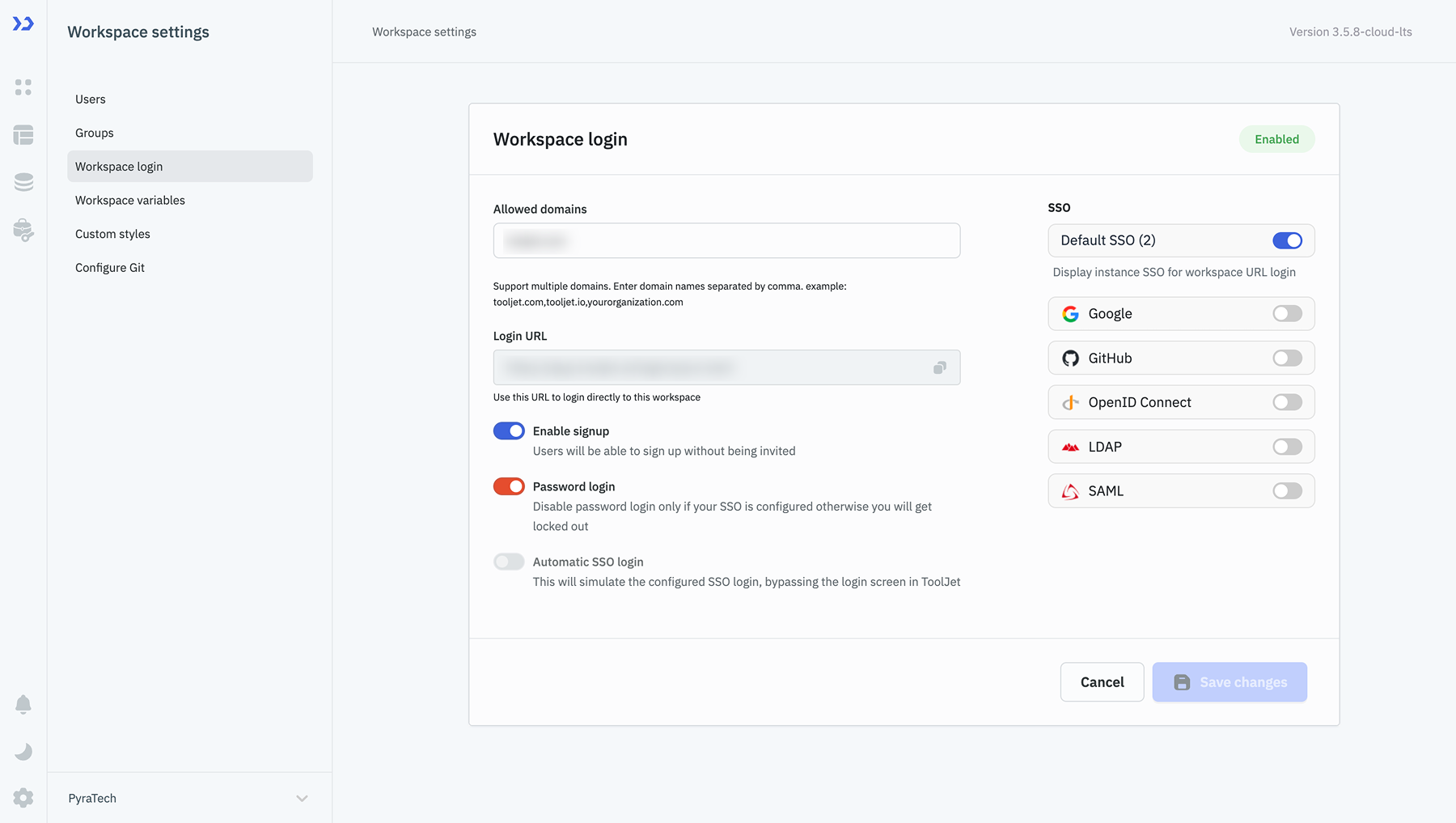Enable Google SSO
Viewport: 1456px width, 823px height.
click(1286, 313)
